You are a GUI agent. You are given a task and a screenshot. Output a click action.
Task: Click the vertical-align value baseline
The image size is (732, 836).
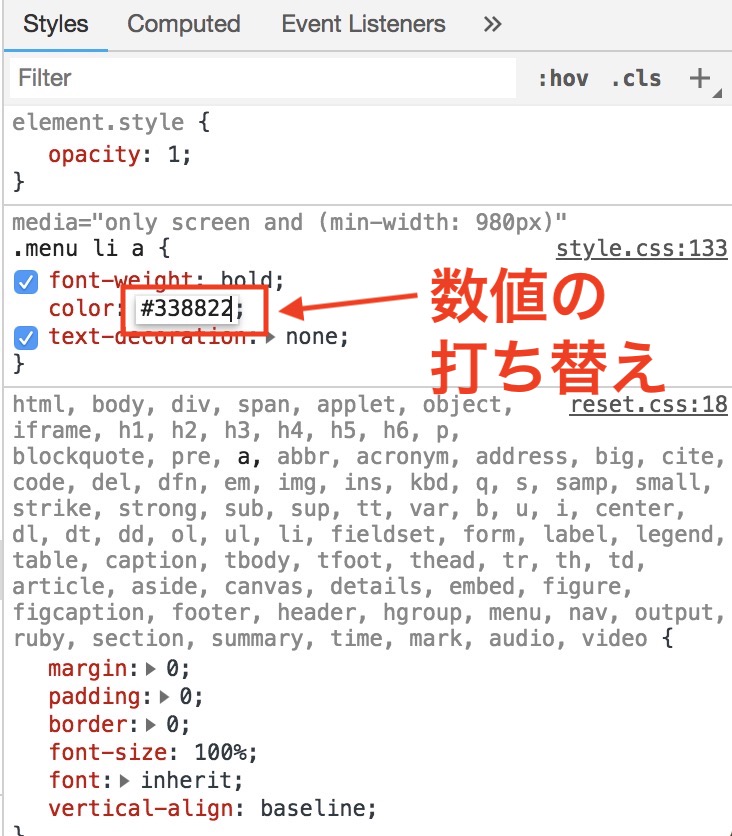[x=313, y=809]
